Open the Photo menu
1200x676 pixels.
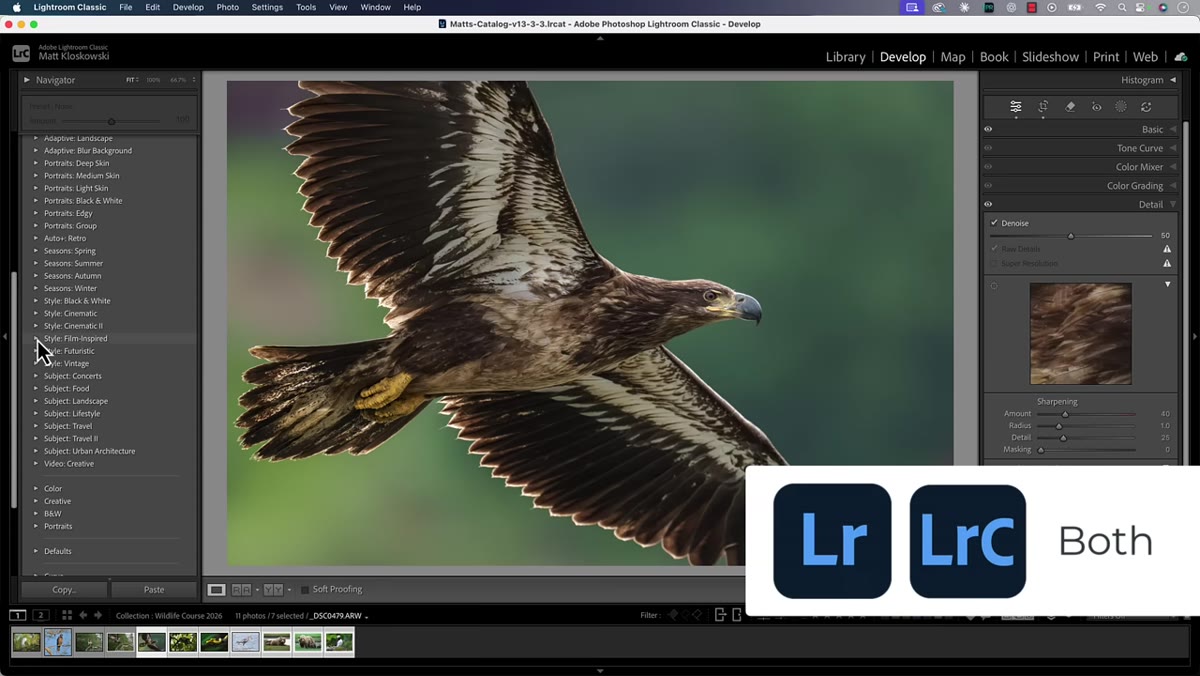tap(228, 7)
